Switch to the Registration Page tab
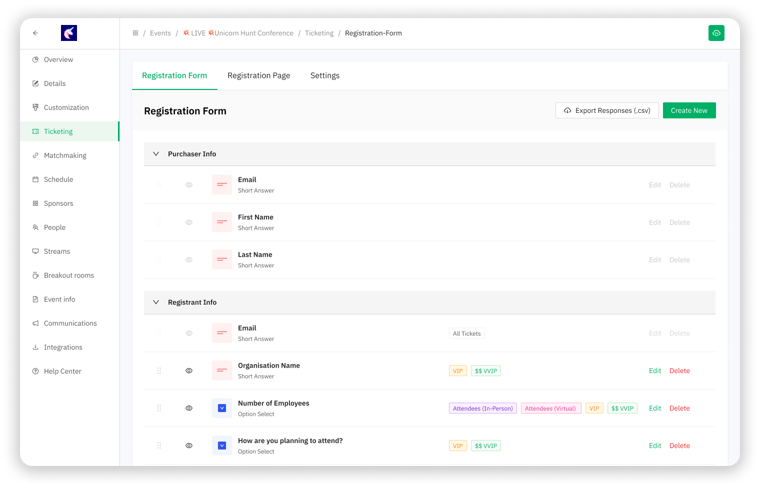Image resolution: width=760 pixels, height=488 pixels. [258, 76]
